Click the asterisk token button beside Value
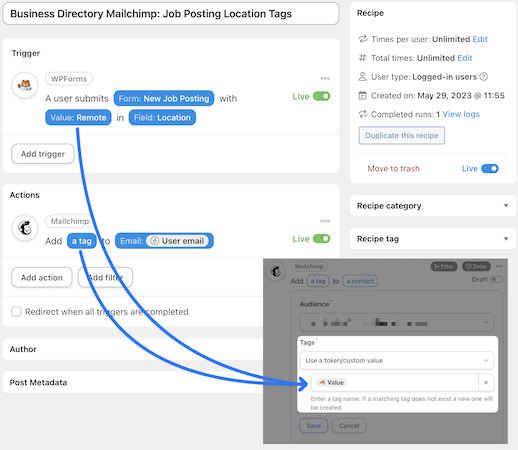 point(486,382)
